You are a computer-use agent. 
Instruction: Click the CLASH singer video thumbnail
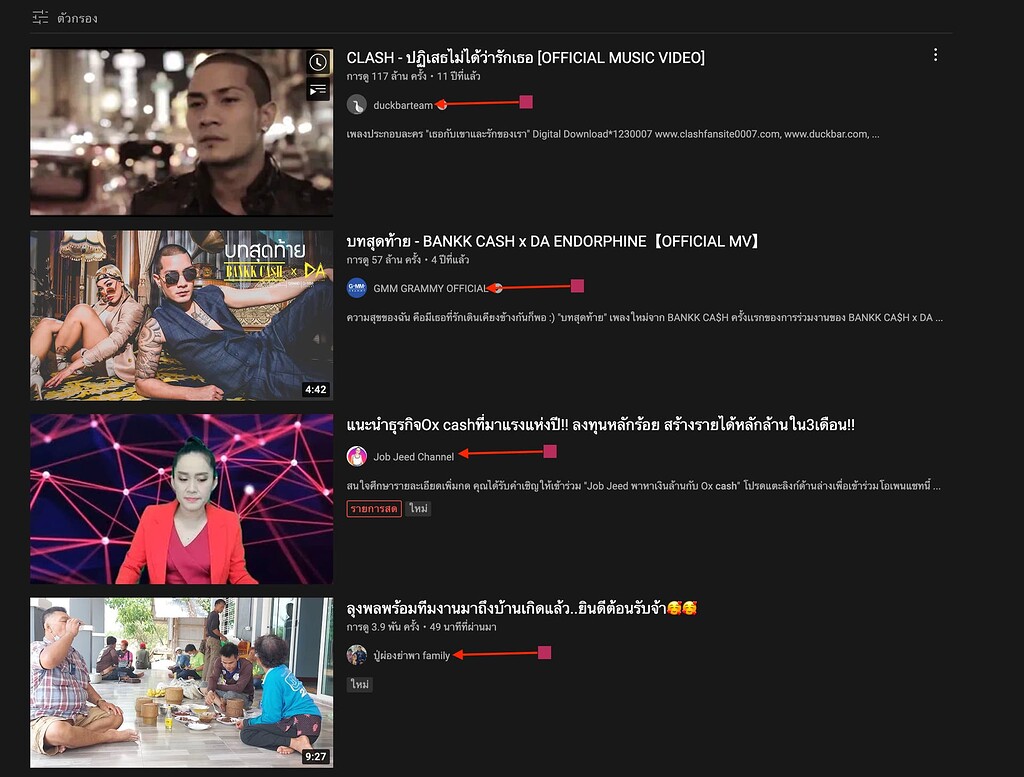click(182, 132)
